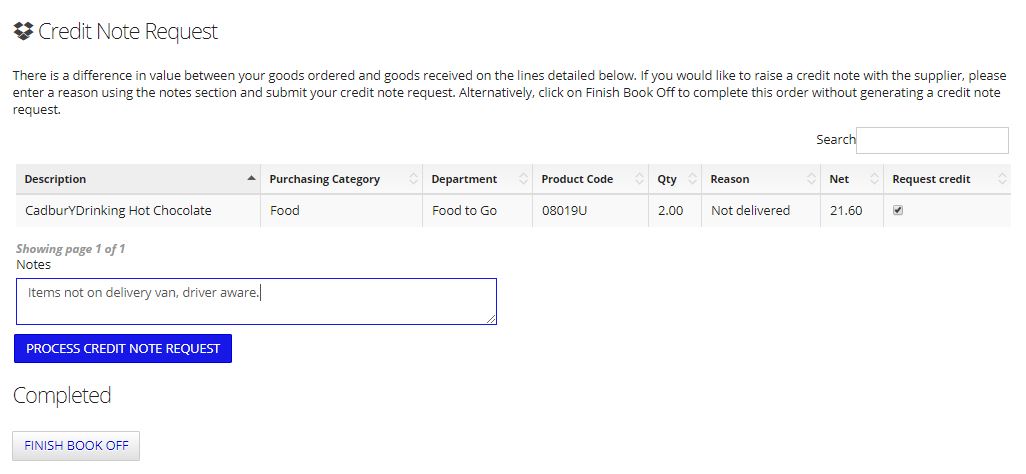Submit with Process Credit Note Request

click(x=123, y=348)
